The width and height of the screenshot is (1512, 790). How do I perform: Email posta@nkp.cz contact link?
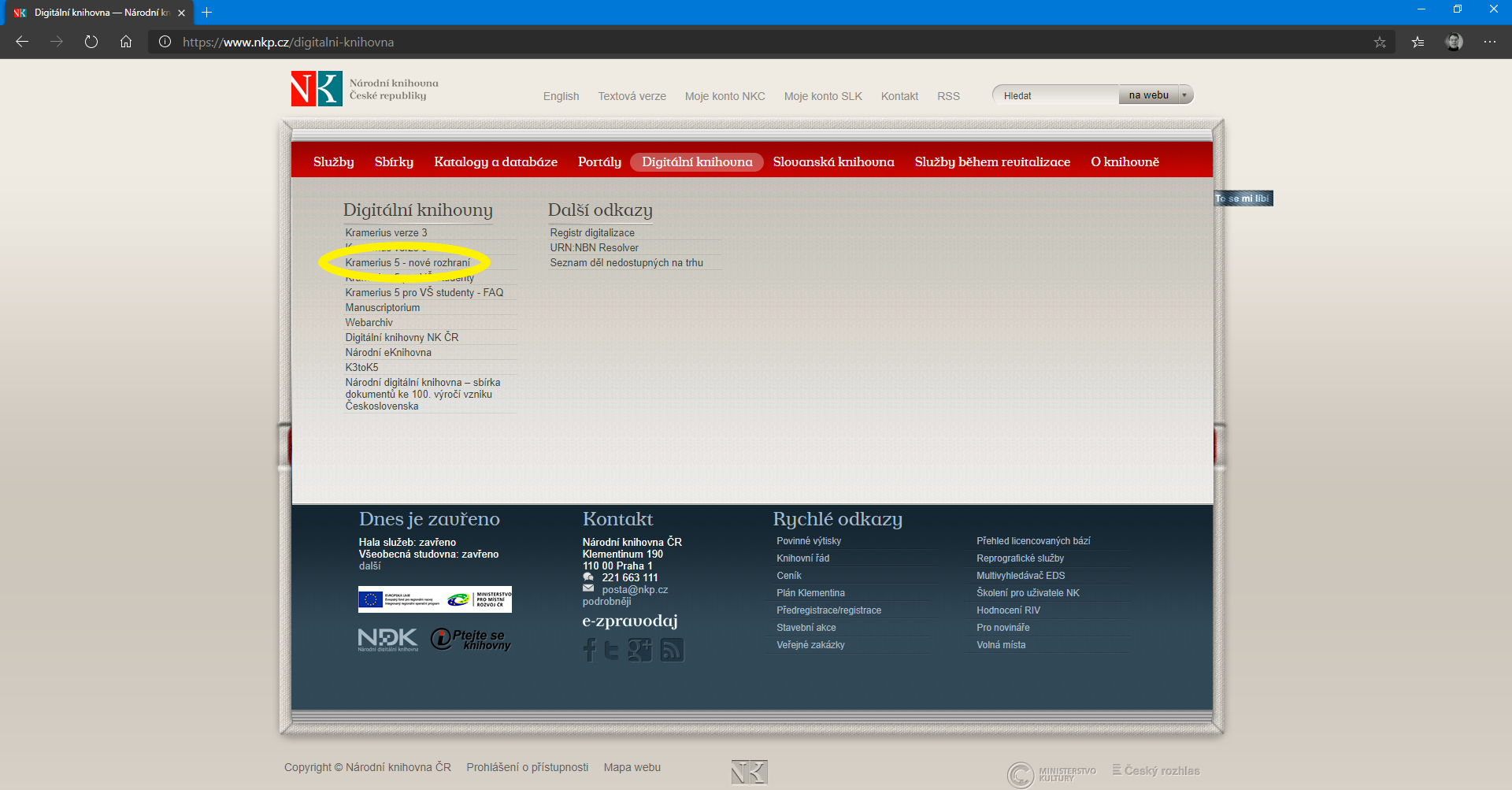[635, 590]
